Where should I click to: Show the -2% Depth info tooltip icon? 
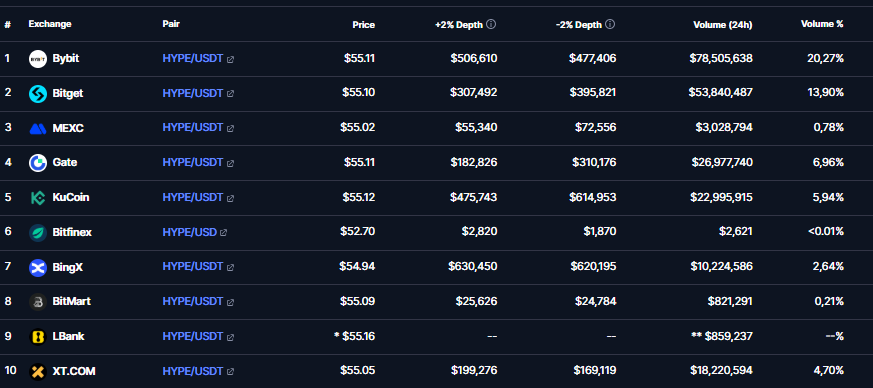tap(610, 24)
